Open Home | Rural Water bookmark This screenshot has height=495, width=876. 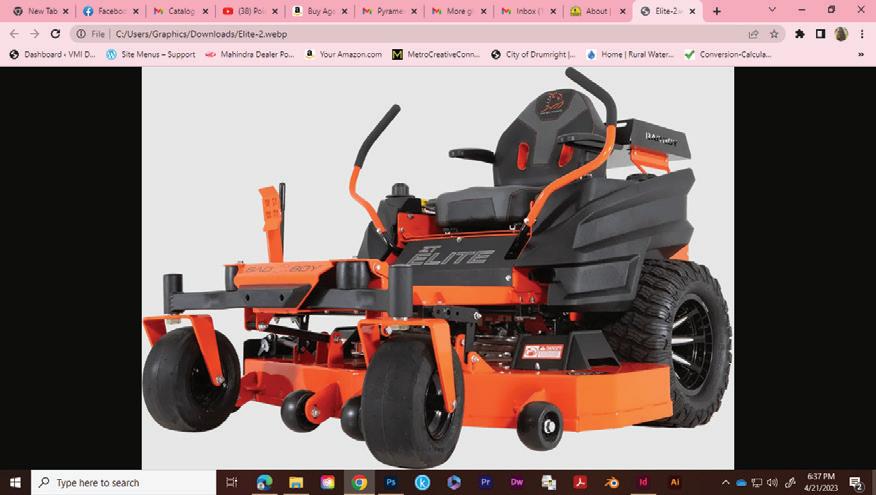point(630,54)
